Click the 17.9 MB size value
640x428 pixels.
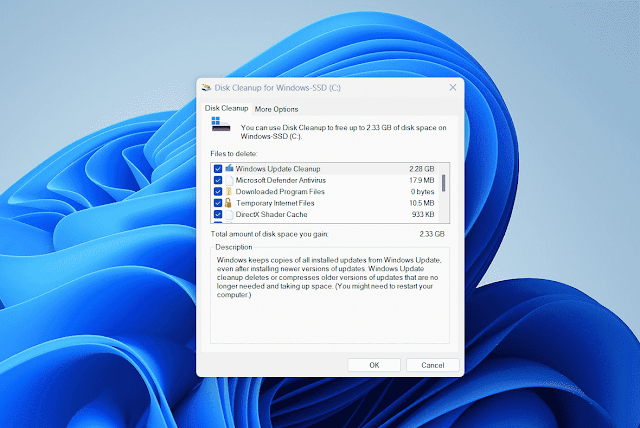tap(422, 180)
